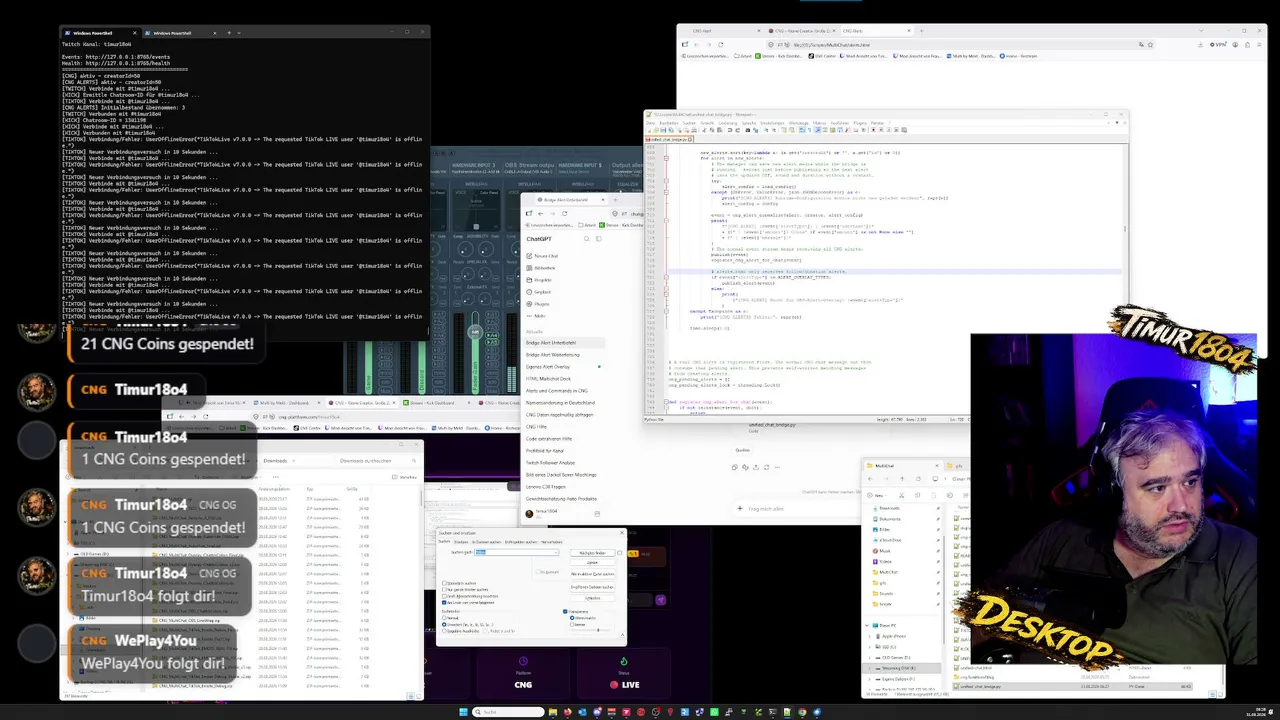Image resolution: width=1280 pixels, height=720 pixels.
Task: Open the PowerShell tab dropdown arrow
Action: point(239,33)
